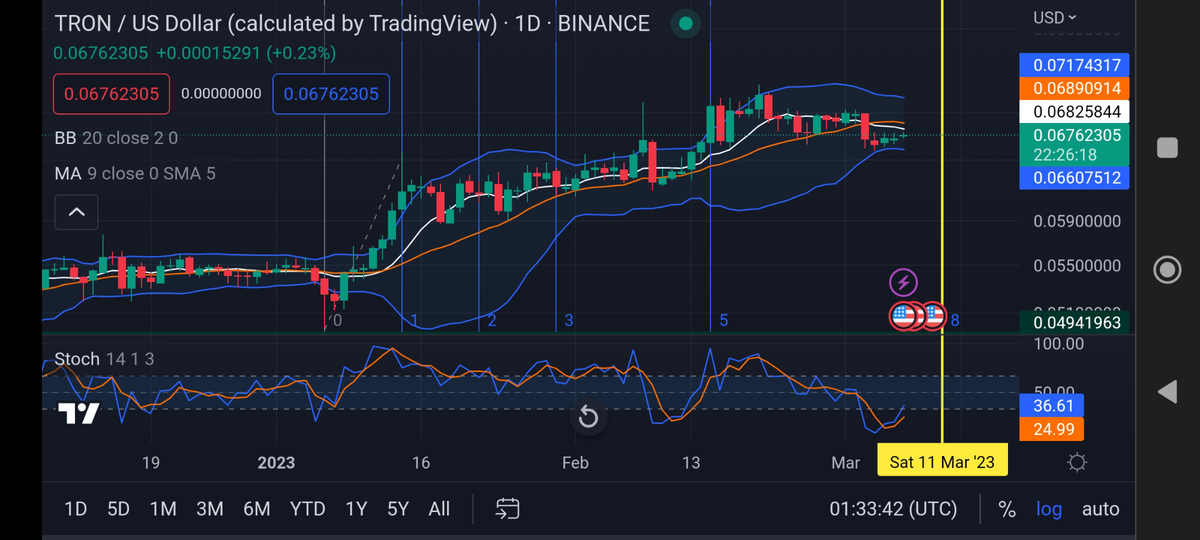Open chart settings gear icon
The height and width of the screenshot is (540, 1200).
coord(1077,462)
